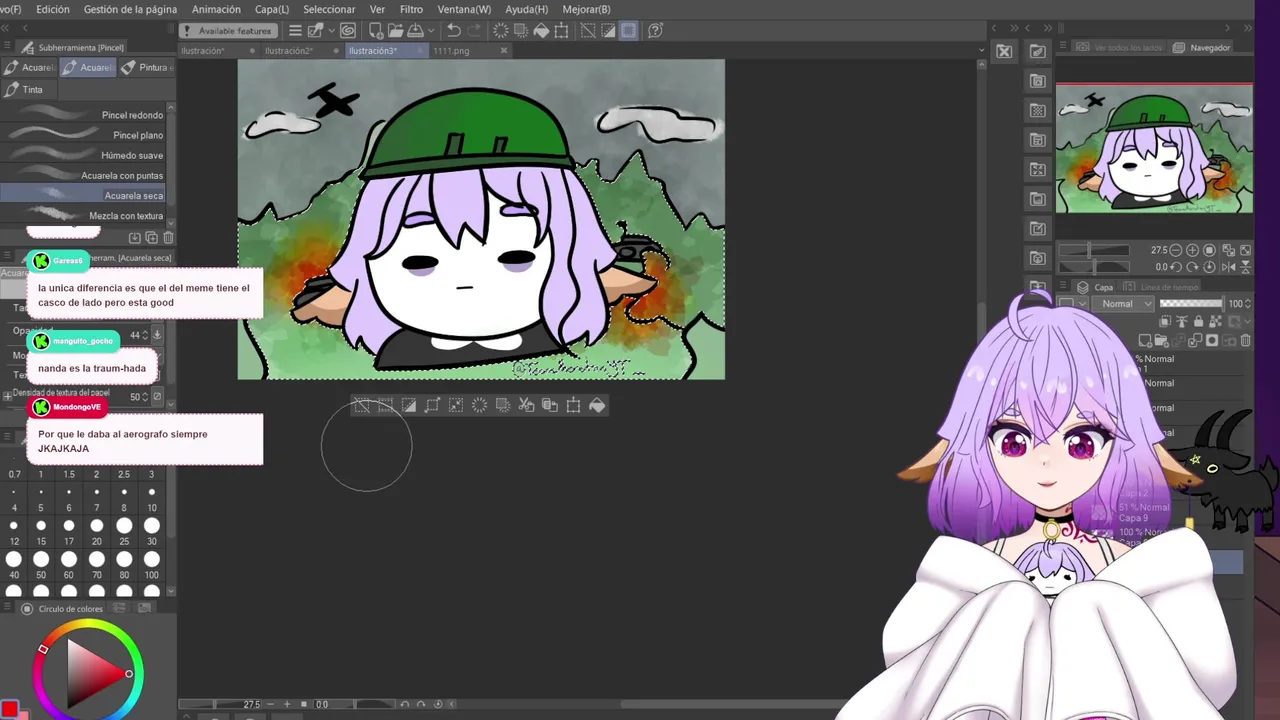Screen dimensions: 1280x720
Task: Switch to the 1111.png document tab
Action: pyautogui.click(x=451, y=50)
